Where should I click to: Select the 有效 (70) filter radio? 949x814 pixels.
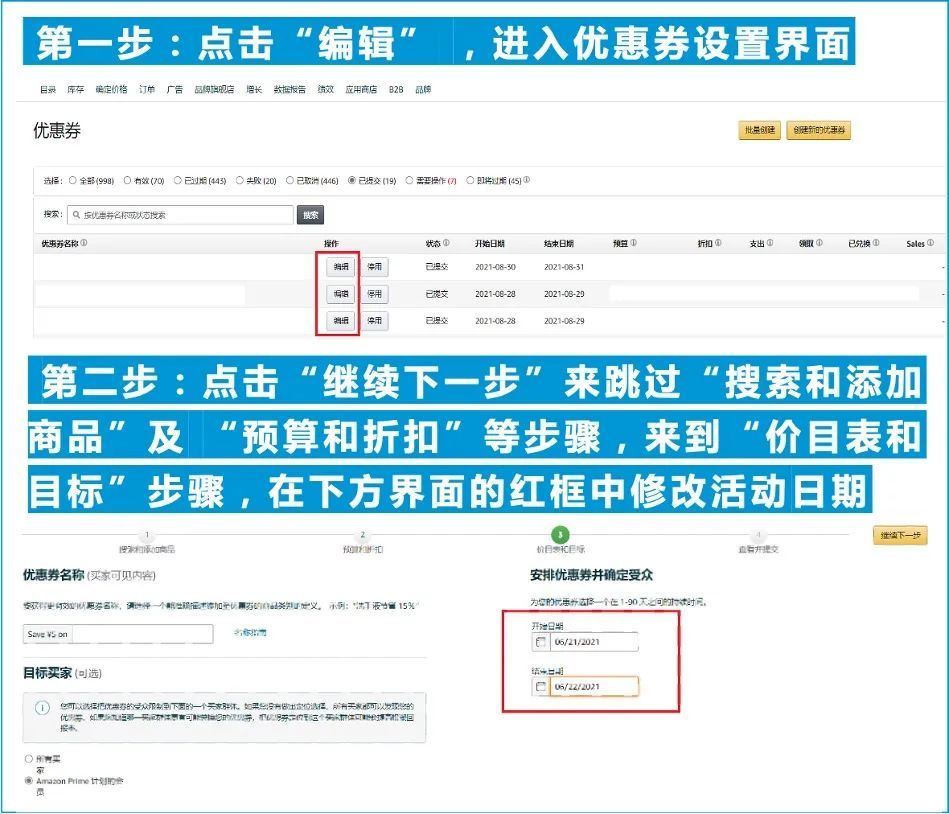(127, 180)
